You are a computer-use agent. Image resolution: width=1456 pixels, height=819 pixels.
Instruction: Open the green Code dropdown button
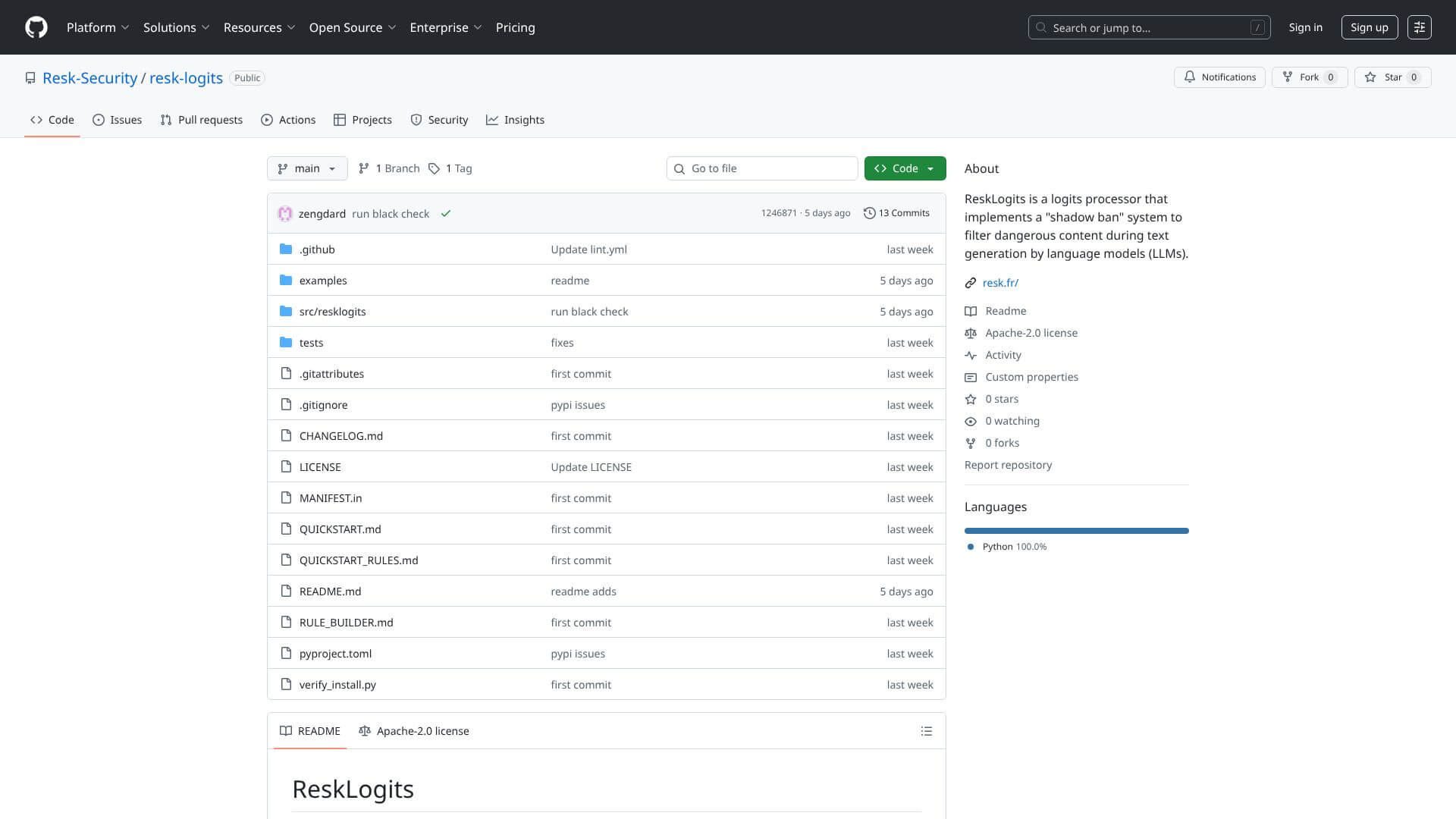(x=905, y=168)
